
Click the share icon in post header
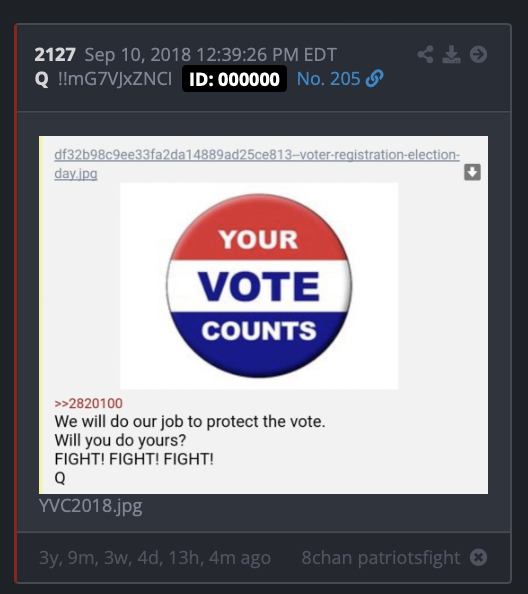coord(425,54)
